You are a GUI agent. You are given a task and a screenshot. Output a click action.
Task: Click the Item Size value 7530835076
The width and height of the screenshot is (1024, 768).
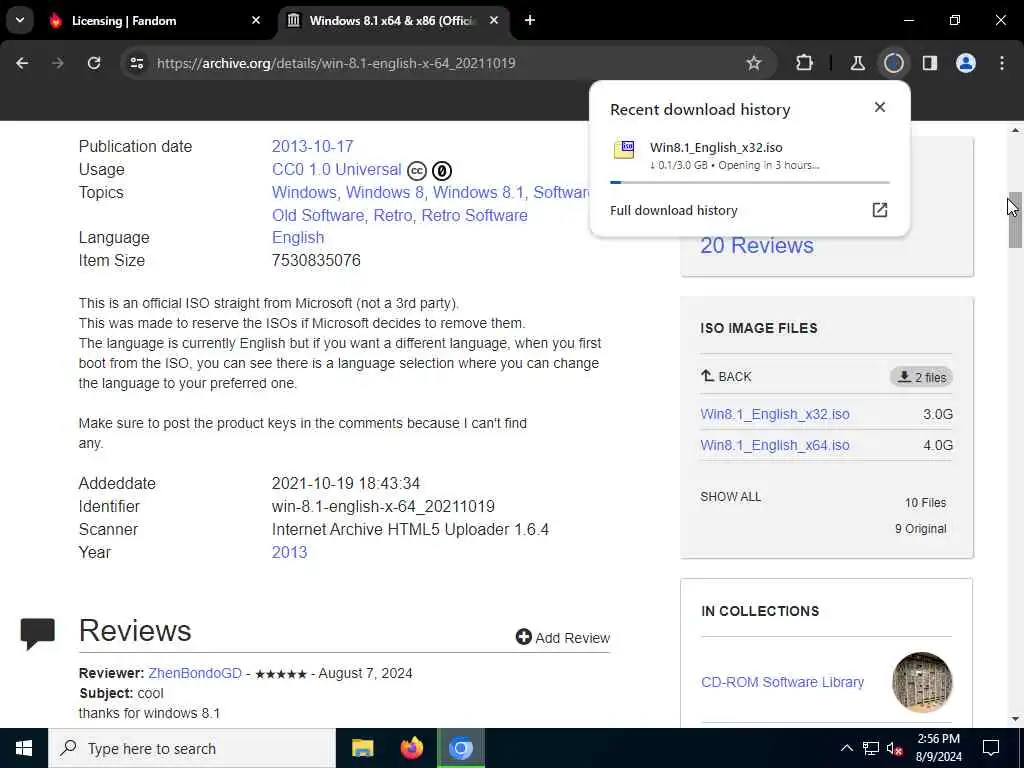pos(316,260)
